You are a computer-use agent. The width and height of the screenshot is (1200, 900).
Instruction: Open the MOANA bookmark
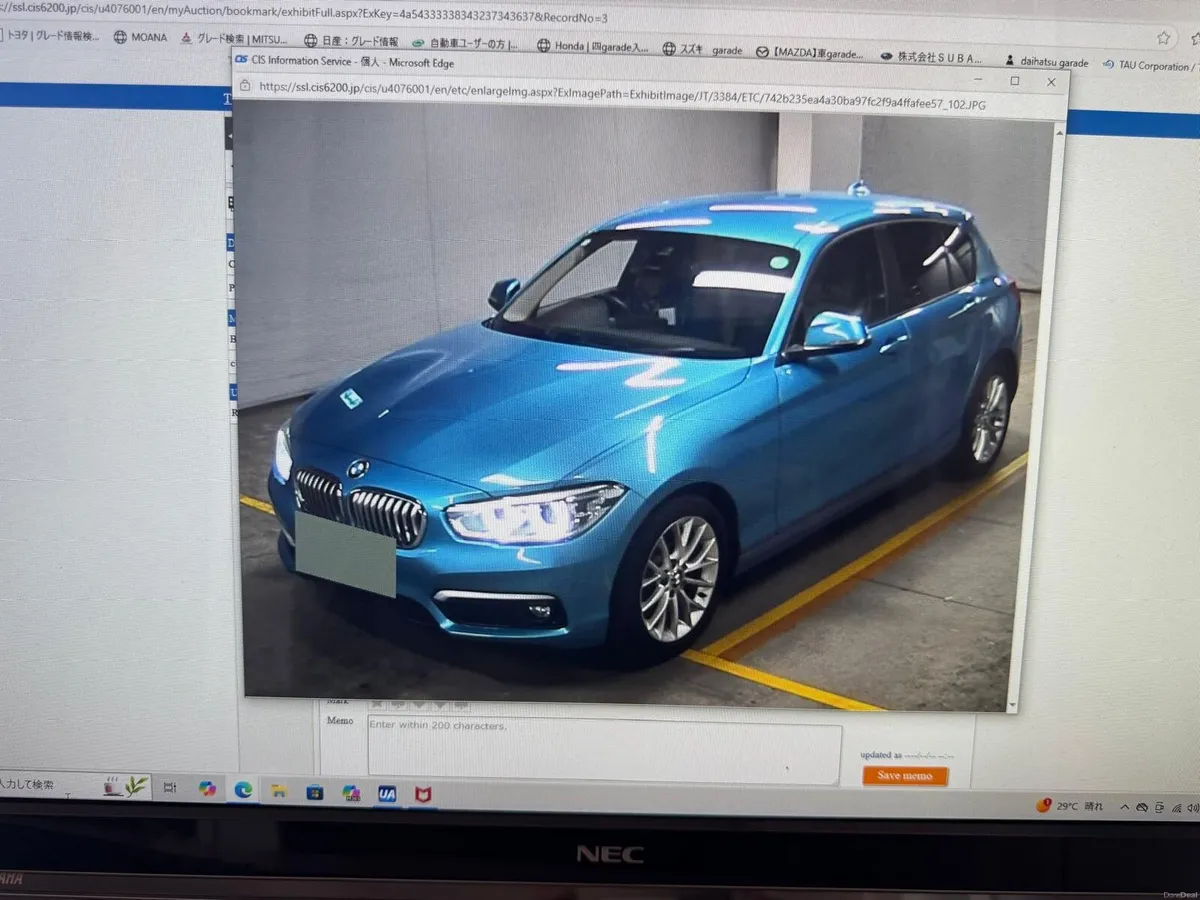144,37
